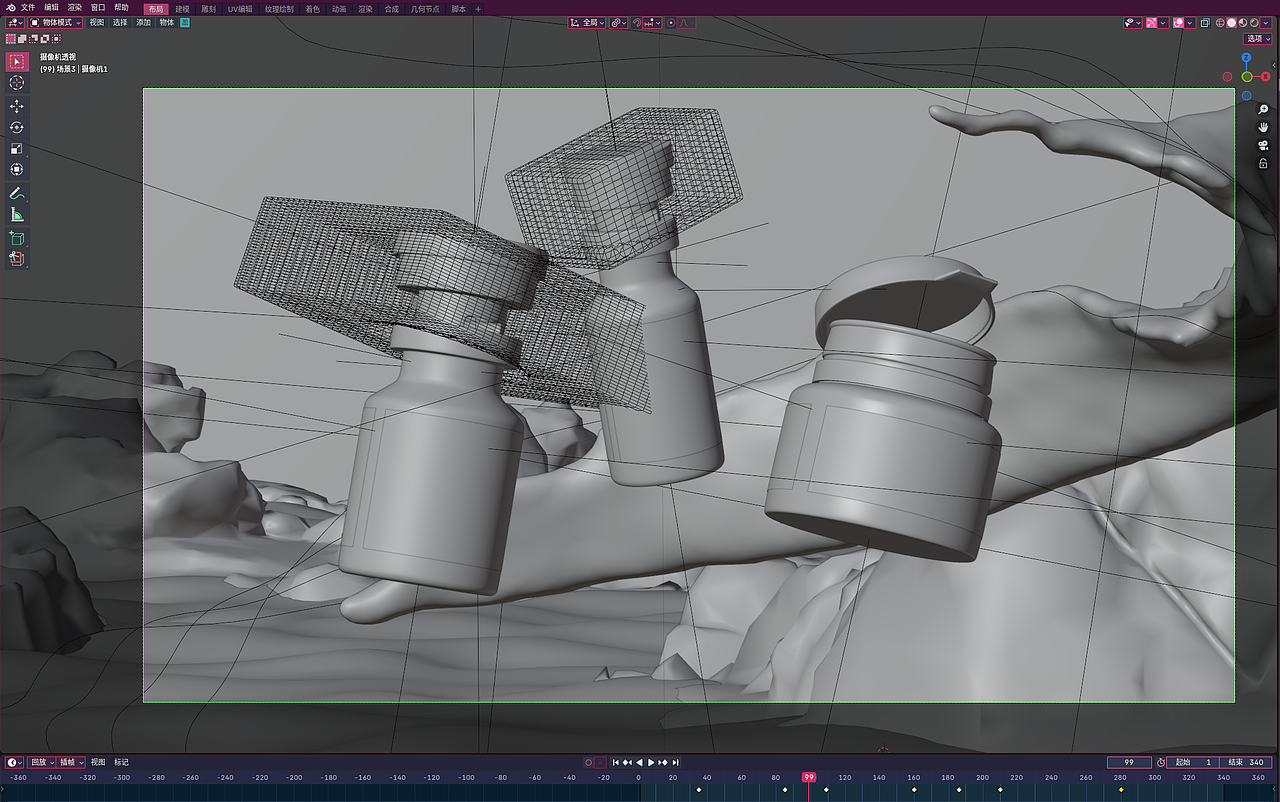The height and width of the screenshot is (802, 1280).
Task: Switch to material preview shading
Action: pyautogui.click(x=1243, y=22)
